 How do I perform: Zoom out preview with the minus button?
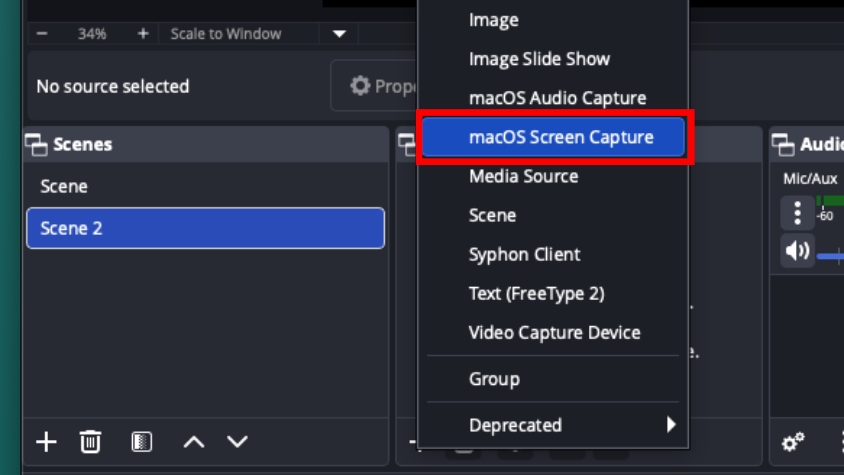(x=42, y=34)
